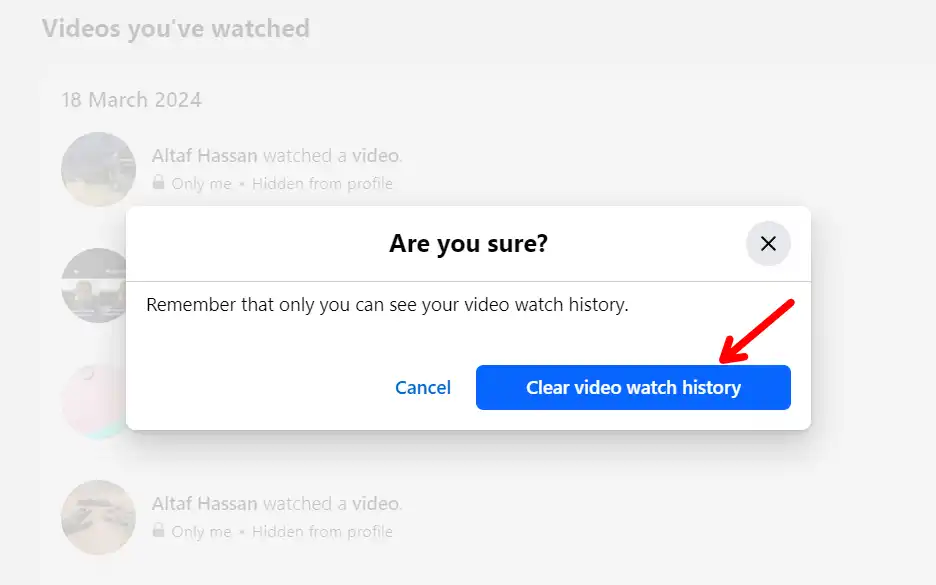Cancel clearing the watch history
The image size is (936, 585).
(x=423, y=387)
